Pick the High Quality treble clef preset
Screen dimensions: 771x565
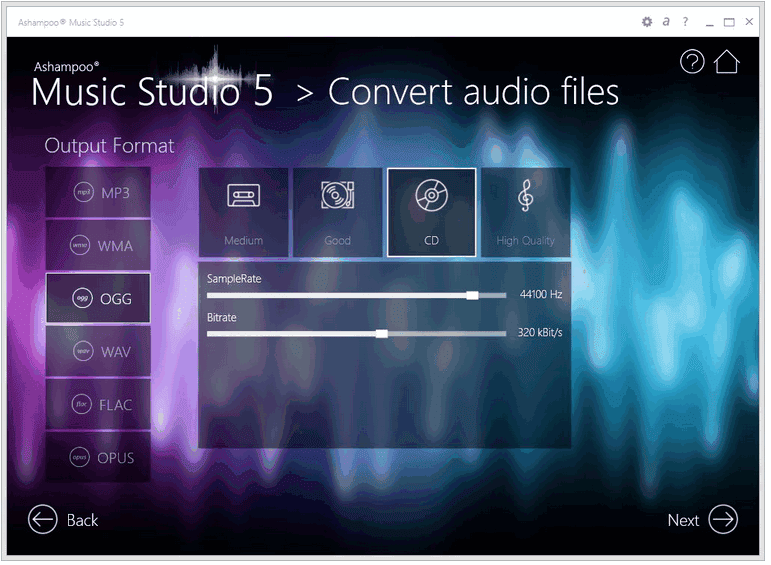pyautogui.click(x=526, y=212)
